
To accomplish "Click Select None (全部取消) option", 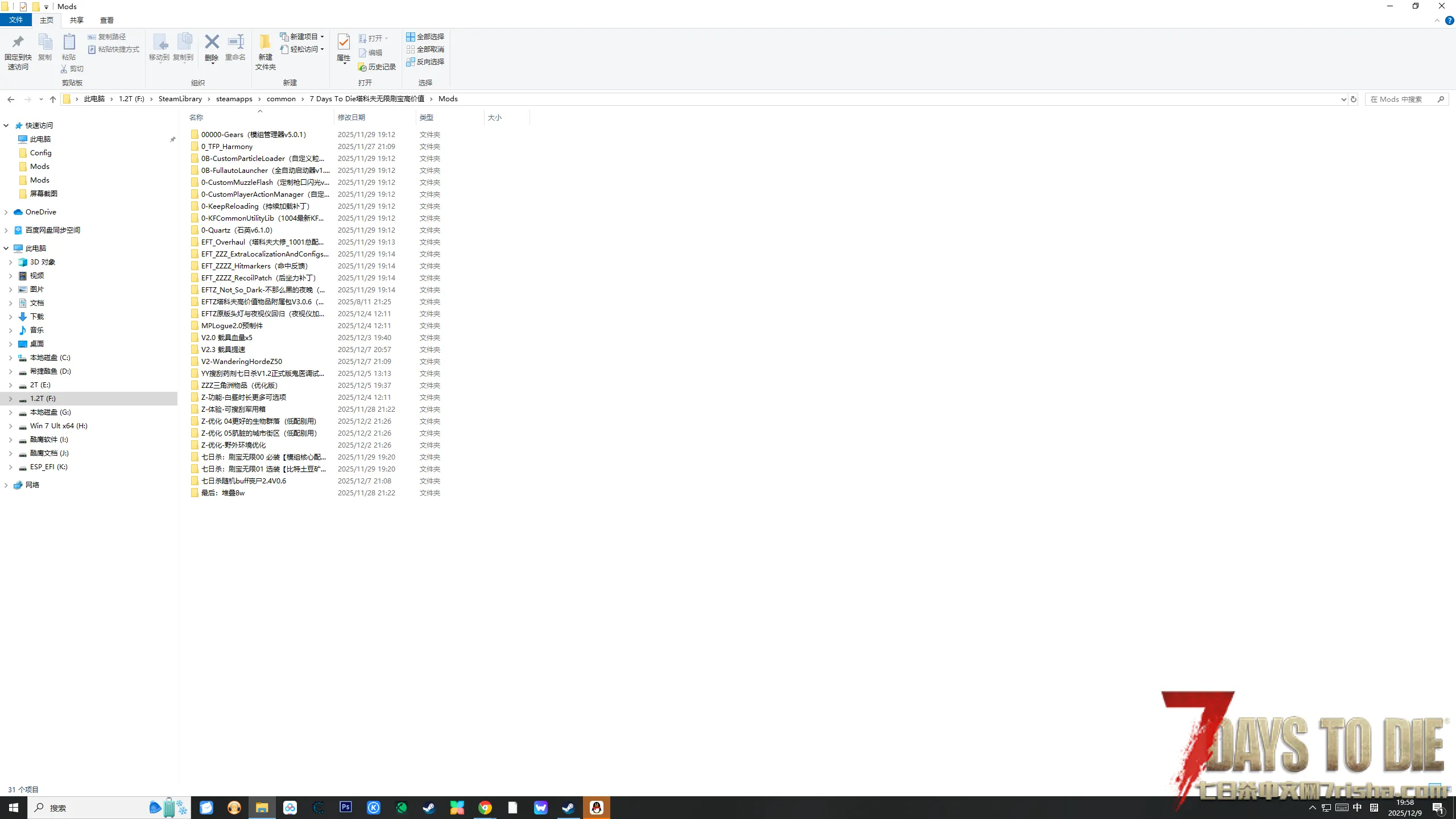I will [425, 49].
